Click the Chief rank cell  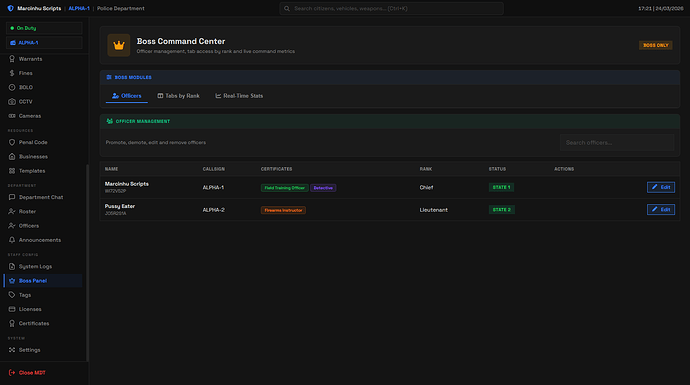tap(426, 187)
